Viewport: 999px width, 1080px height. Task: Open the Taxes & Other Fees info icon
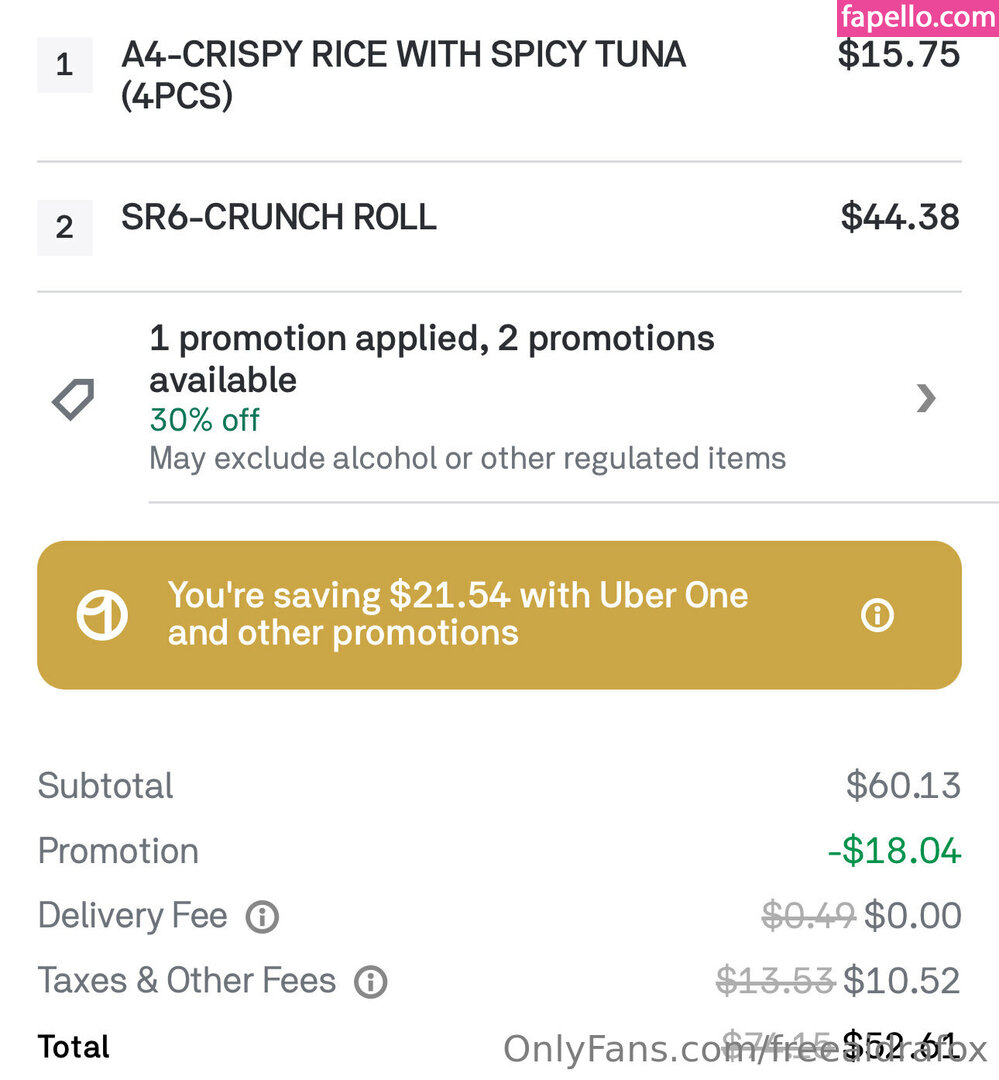(x=370, y=981)
